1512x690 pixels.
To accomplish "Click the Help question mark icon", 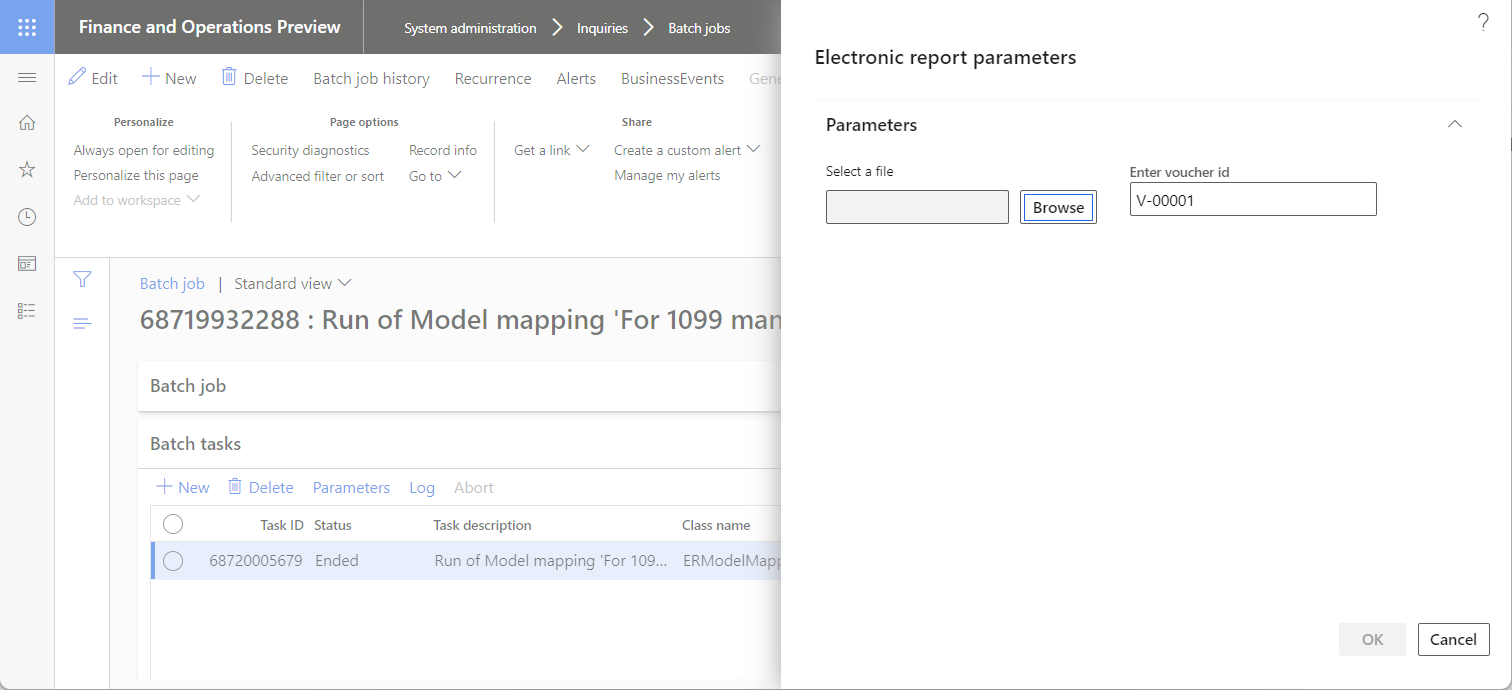I will click(1483, 21).
